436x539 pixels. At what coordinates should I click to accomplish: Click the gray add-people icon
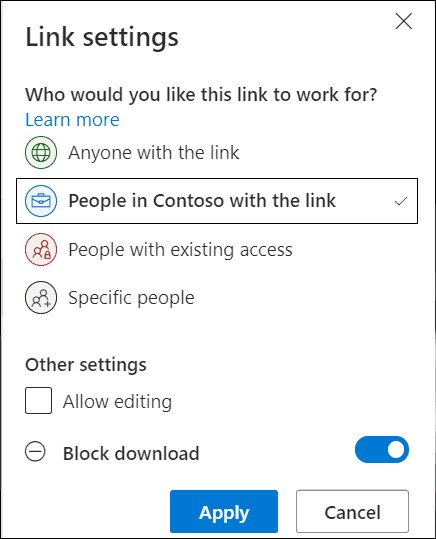click(x=41, y=297)
